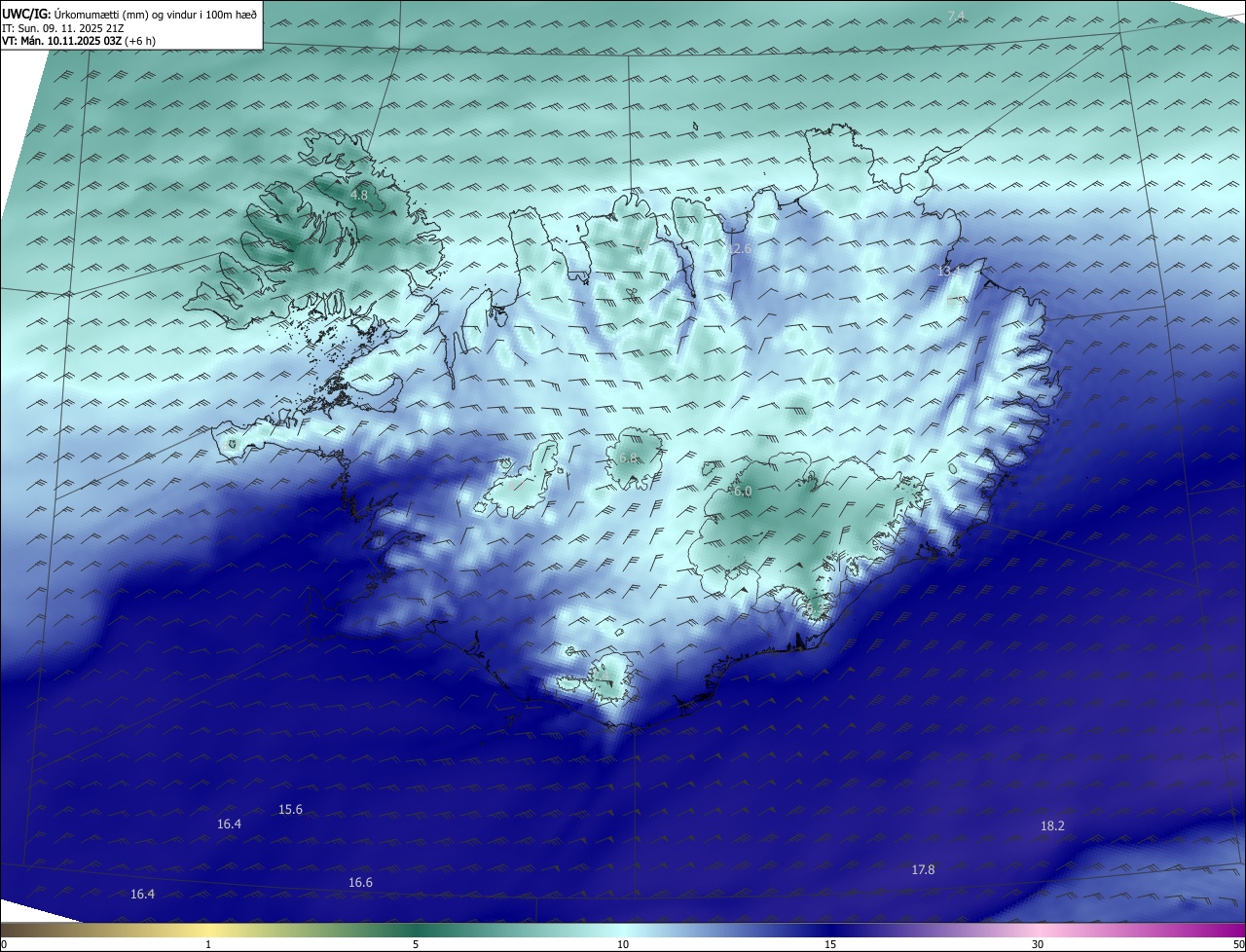Screen dimensions: 1246x952
Task: Select the 15.6 precipitation value label
Action: [290, 810]
